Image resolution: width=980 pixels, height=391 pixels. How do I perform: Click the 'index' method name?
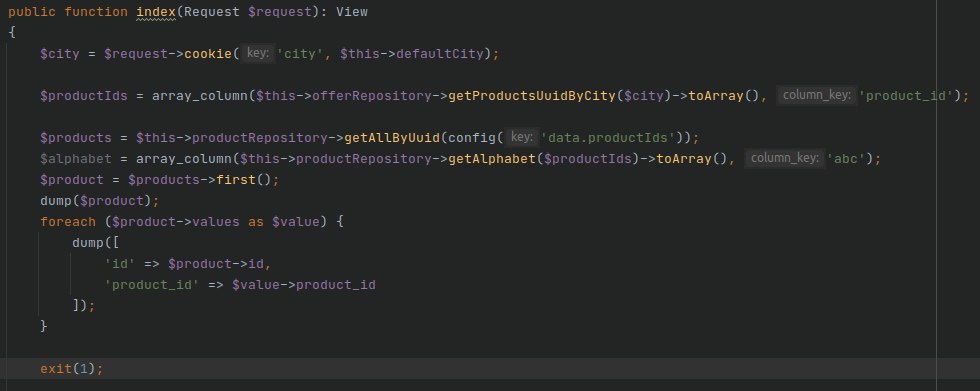point(156,12)
